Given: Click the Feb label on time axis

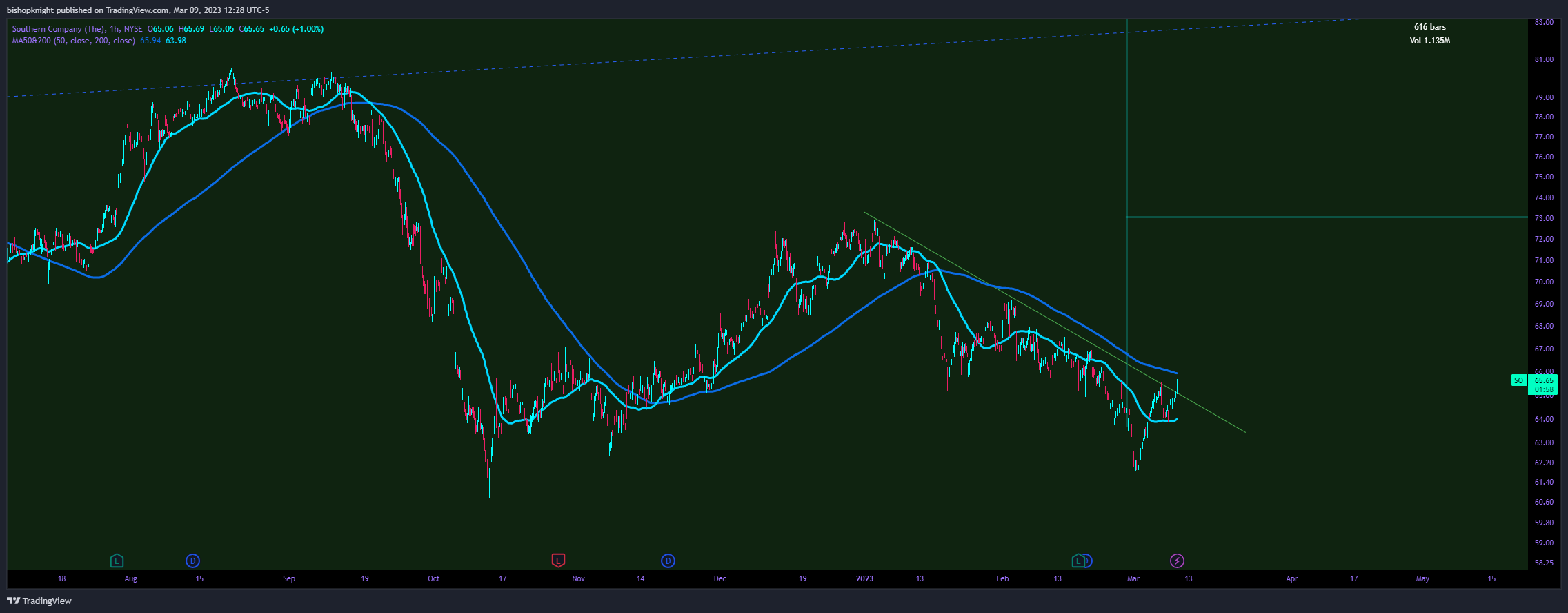Looking at the screenshot, I should tap(1002, 578).
